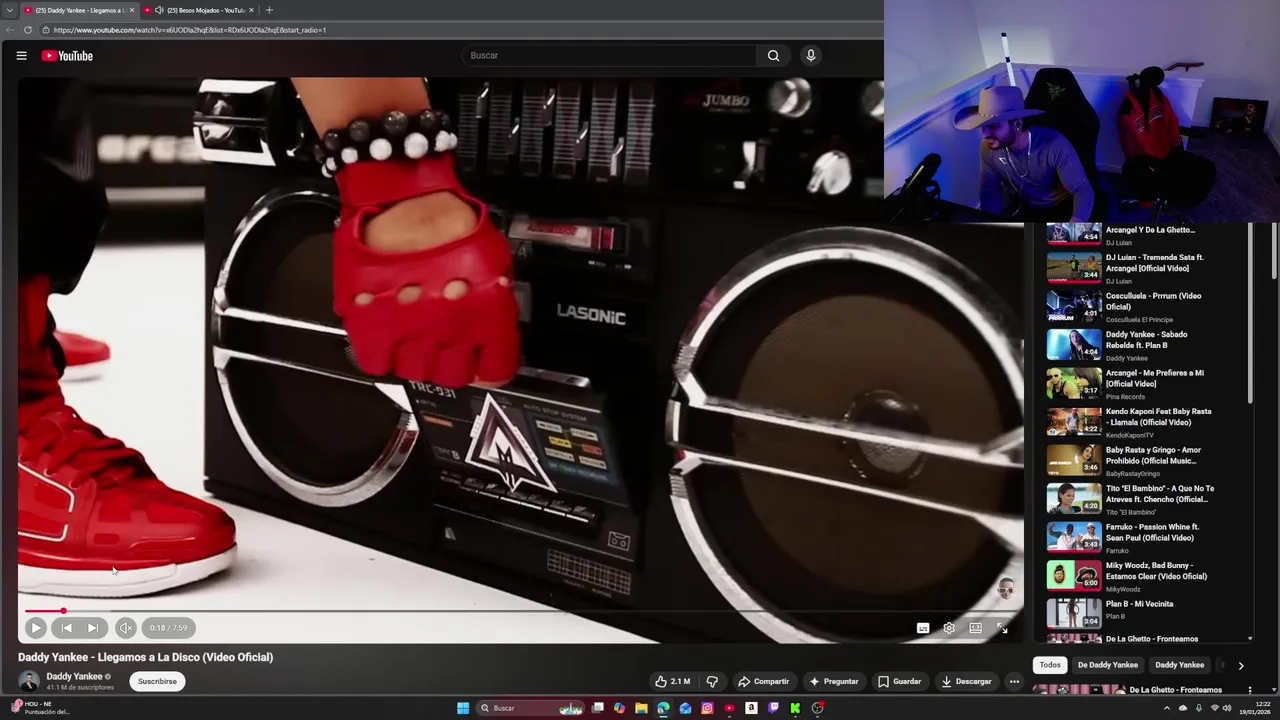
Task: Play the paused video
Action: coord(35,628)
